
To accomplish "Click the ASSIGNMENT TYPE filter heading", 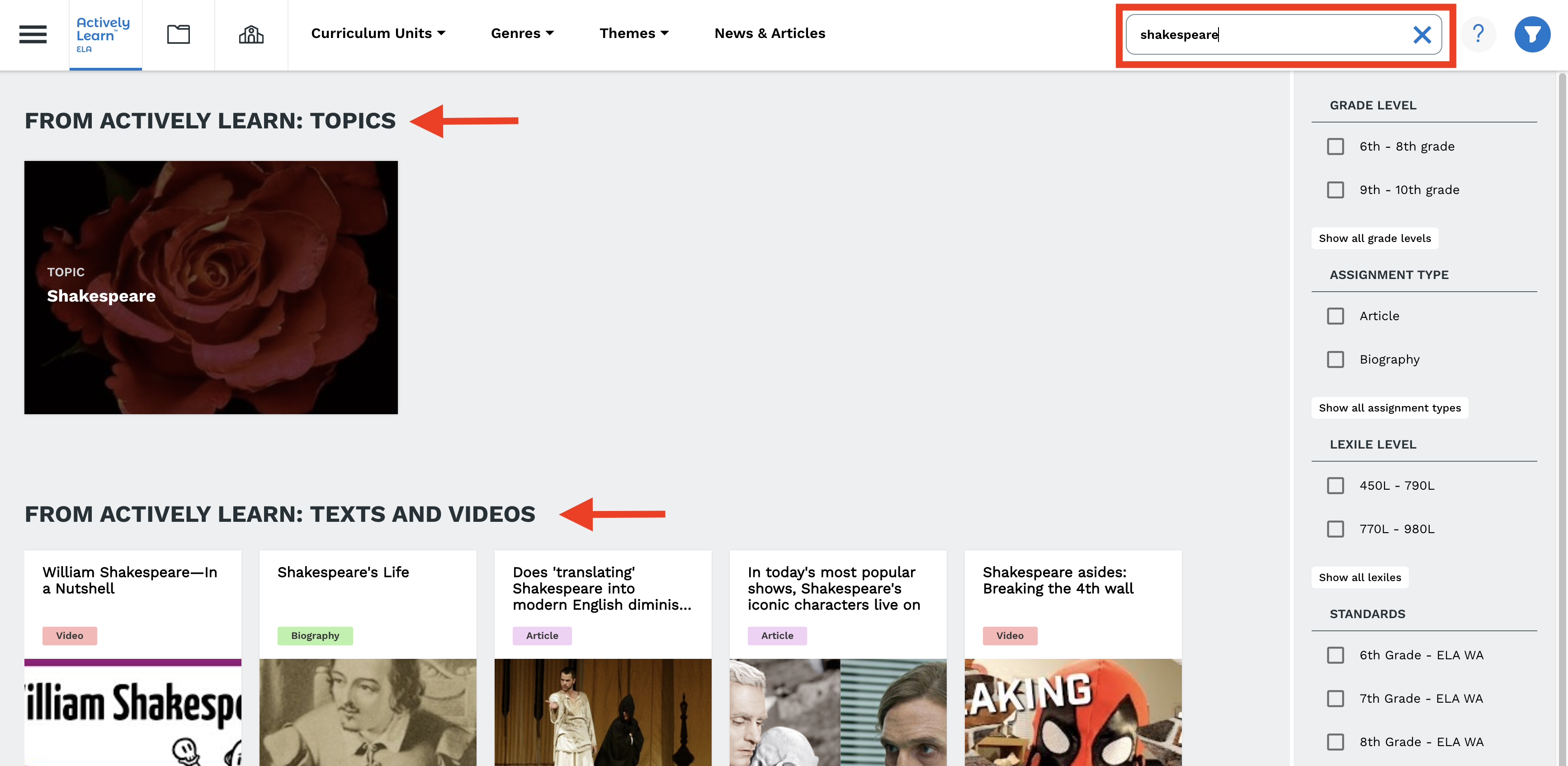I will [x=1389, y=275].
